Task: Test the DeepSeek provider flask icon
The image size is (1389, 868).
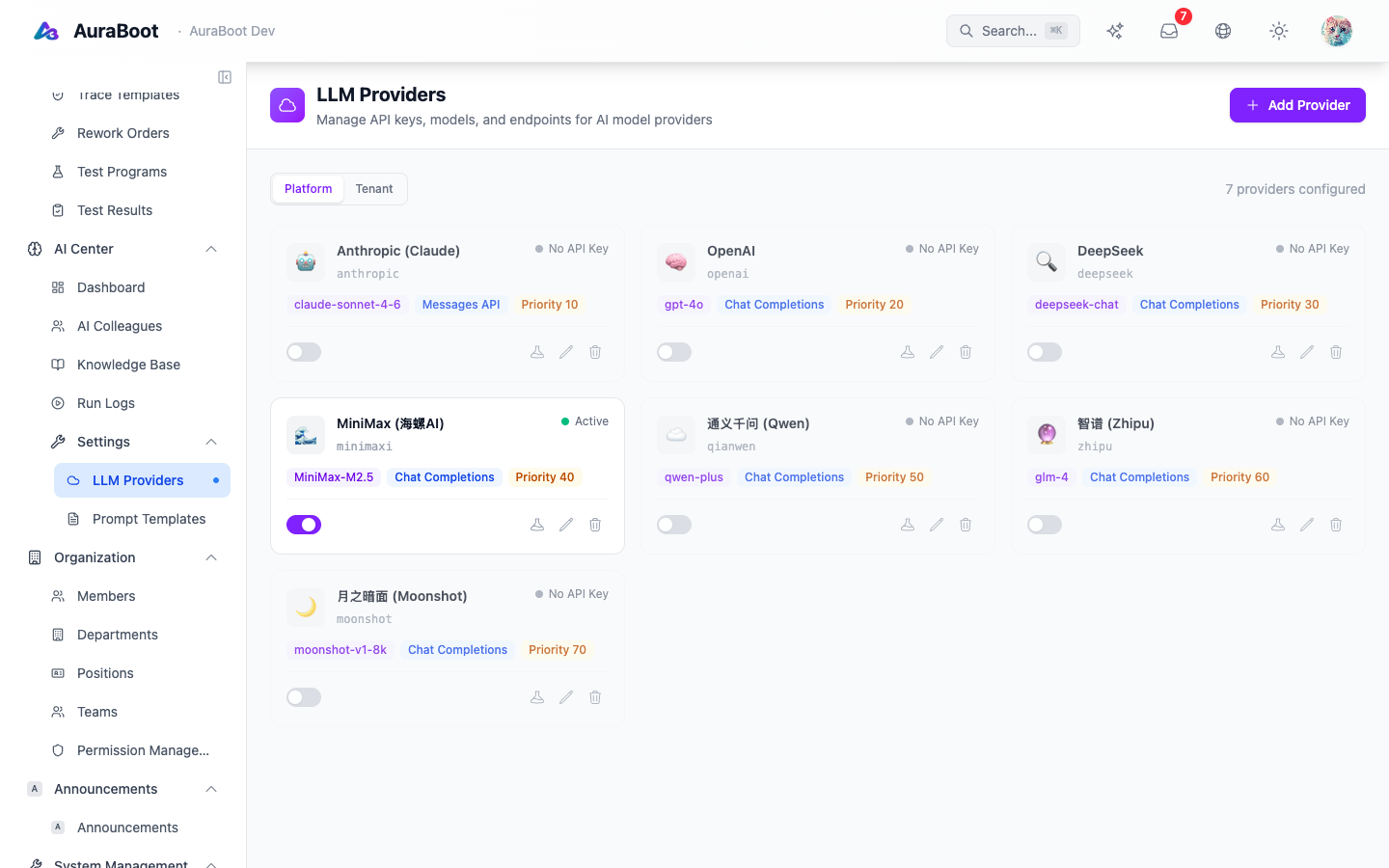Action: 1278,352
